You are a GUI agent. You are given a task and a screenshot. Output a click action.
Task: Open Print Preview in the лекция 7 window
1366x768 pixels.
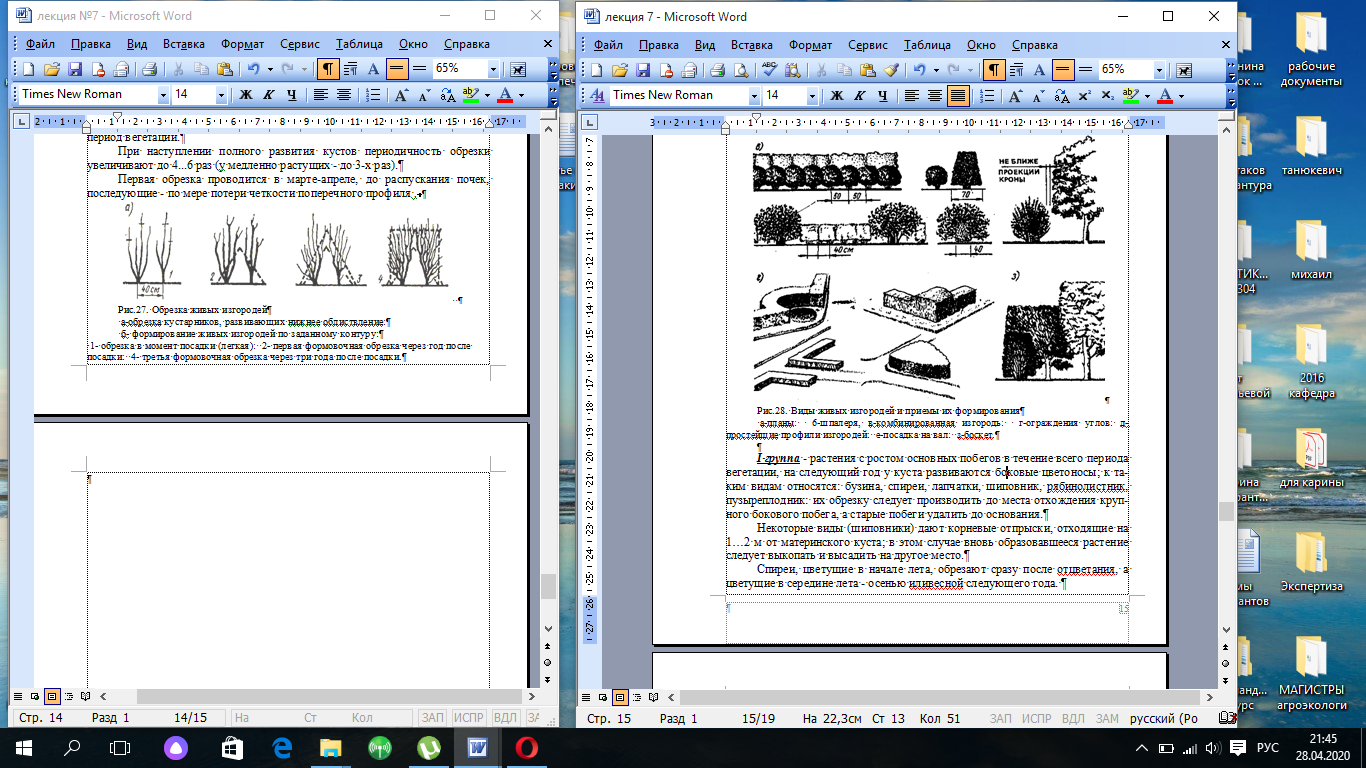click(740, 69)
